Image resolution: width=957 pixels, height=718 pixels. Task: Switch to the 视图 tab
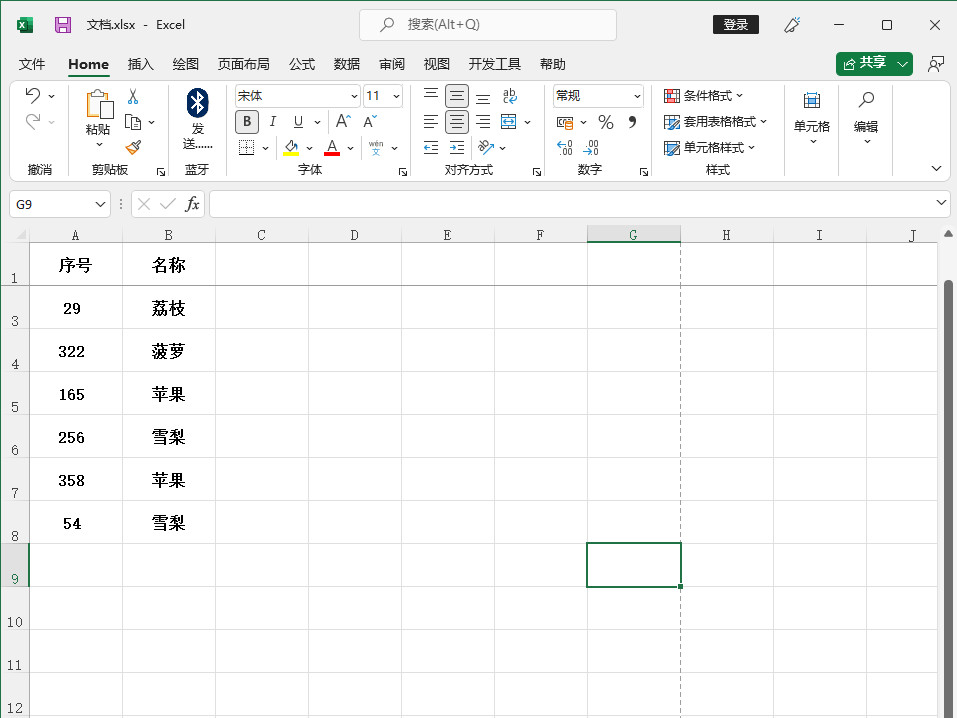(x=436, y=64)
